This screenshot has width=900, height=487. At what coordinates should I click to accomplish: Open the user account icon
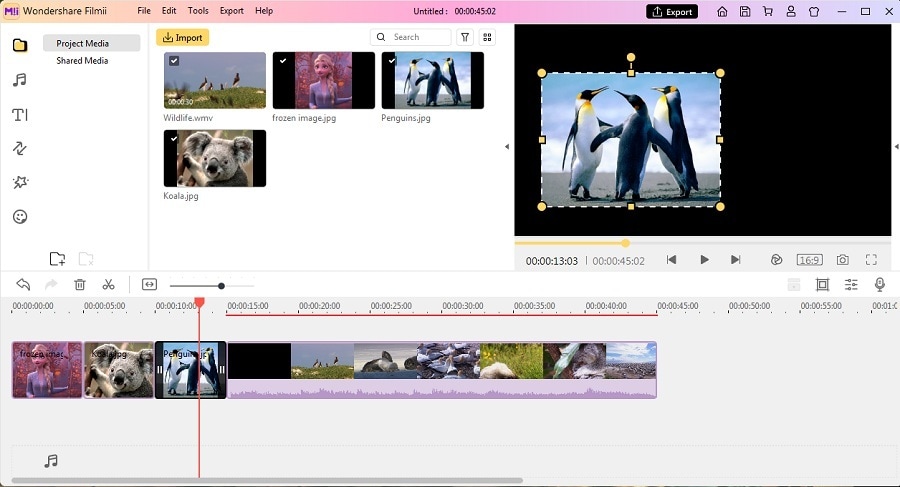(x=791, y=11)
